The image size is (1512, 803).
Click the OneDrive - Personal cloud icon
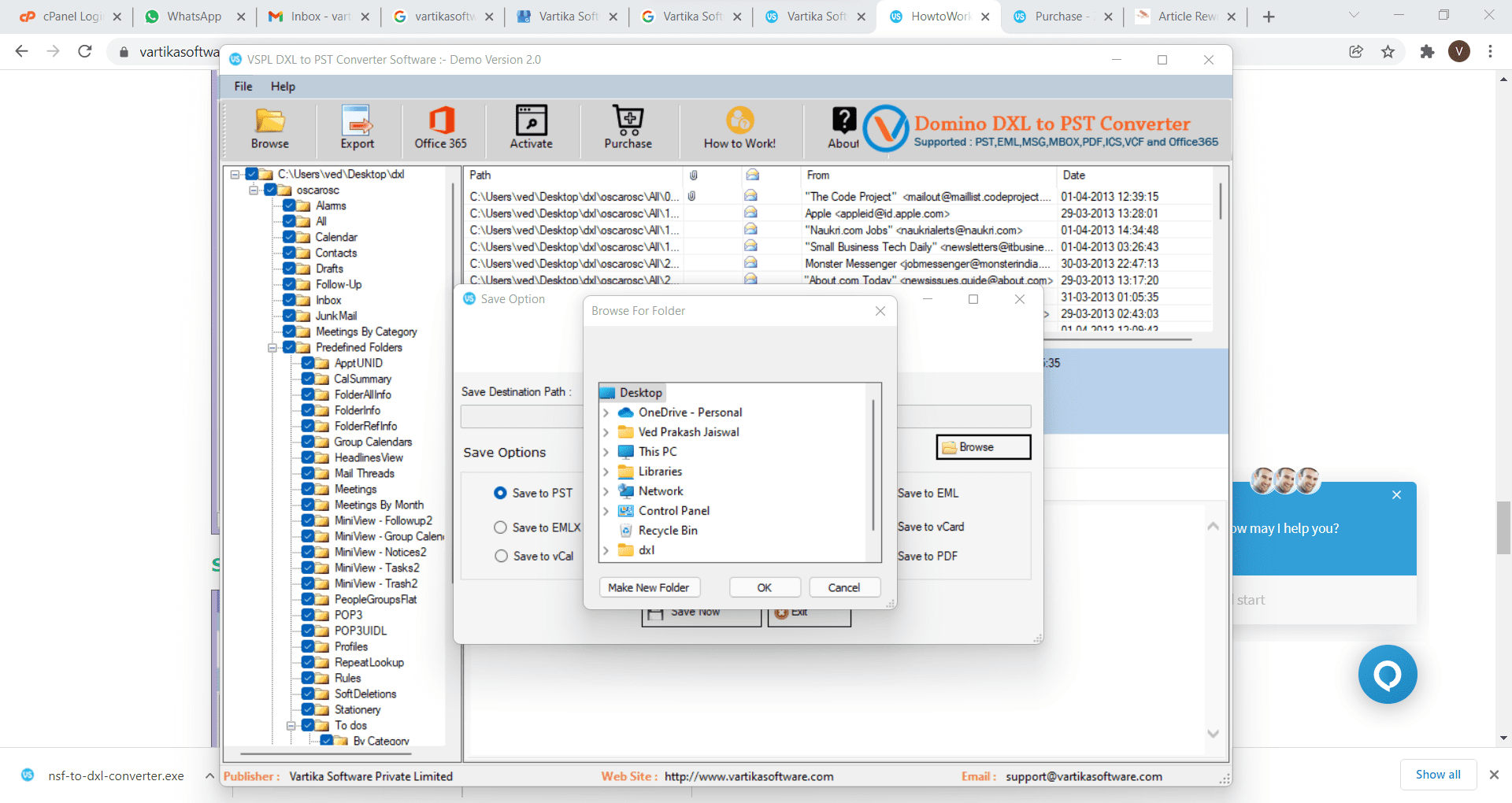point(626,413)
